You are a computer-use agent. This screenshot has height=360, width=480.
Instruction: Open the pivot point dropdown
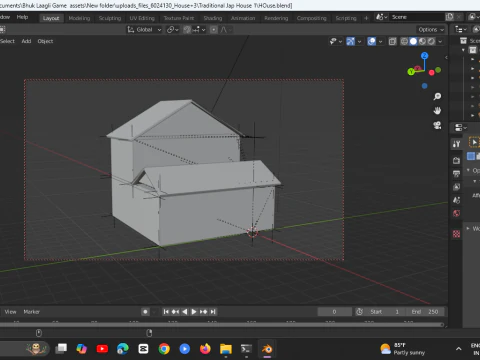point(172,30)
